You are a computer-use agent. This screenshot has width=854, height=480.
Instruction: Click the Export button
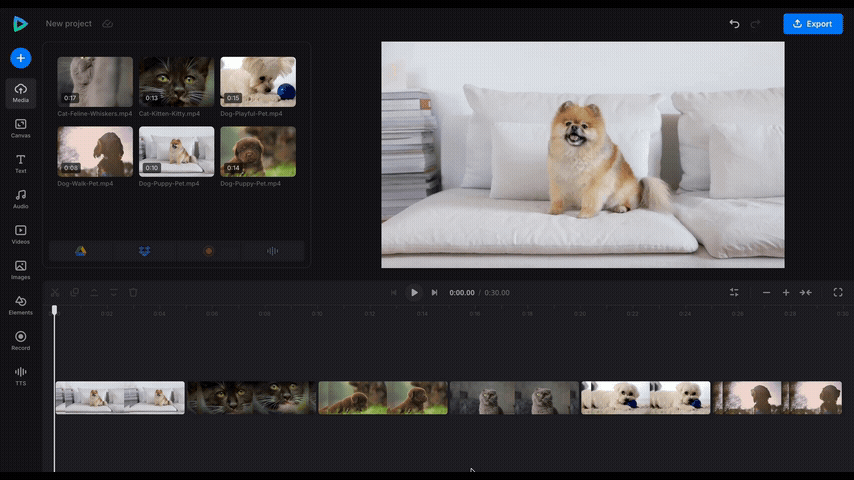pyautogui.click(x=812, y=24)
